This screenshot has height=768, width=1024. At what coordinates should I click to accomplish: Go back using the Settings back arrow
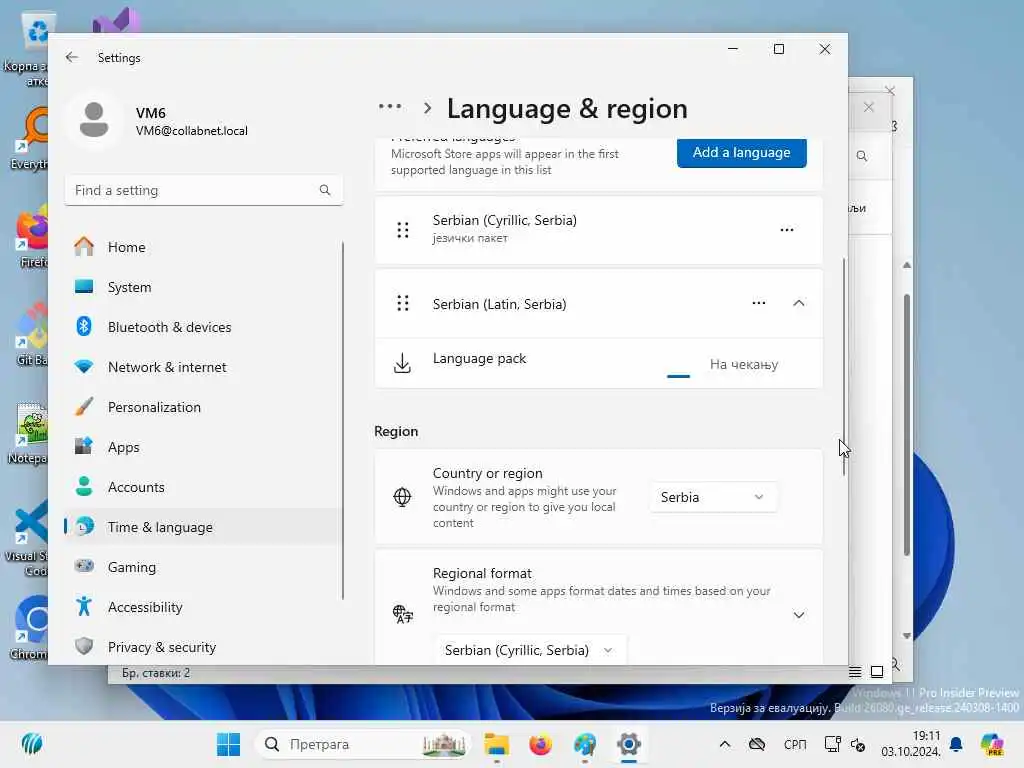(x=72, y=57)
